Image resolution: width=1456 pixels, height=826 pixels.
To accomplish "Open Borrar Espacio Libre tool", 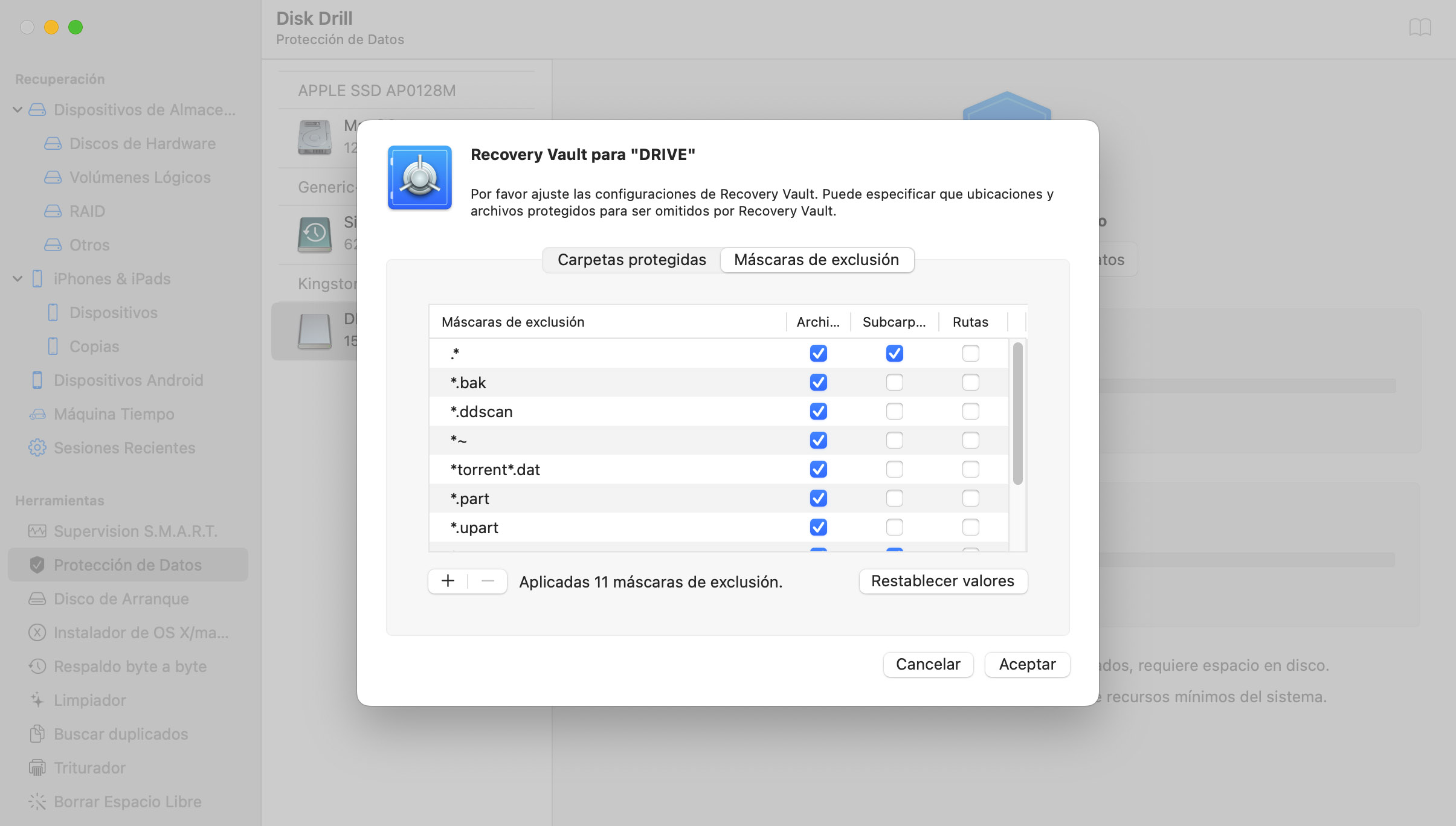I will click(128, 801).
